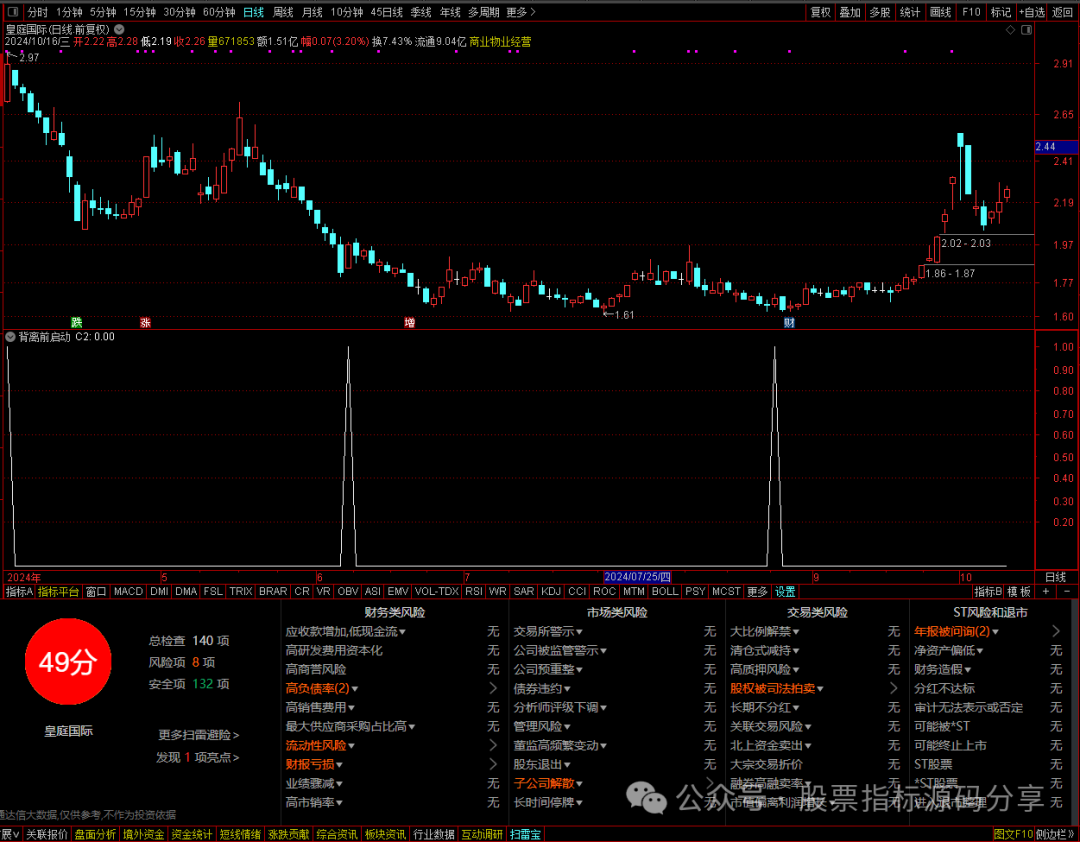Add stock via +自选 button

(x=1032, y=12)
